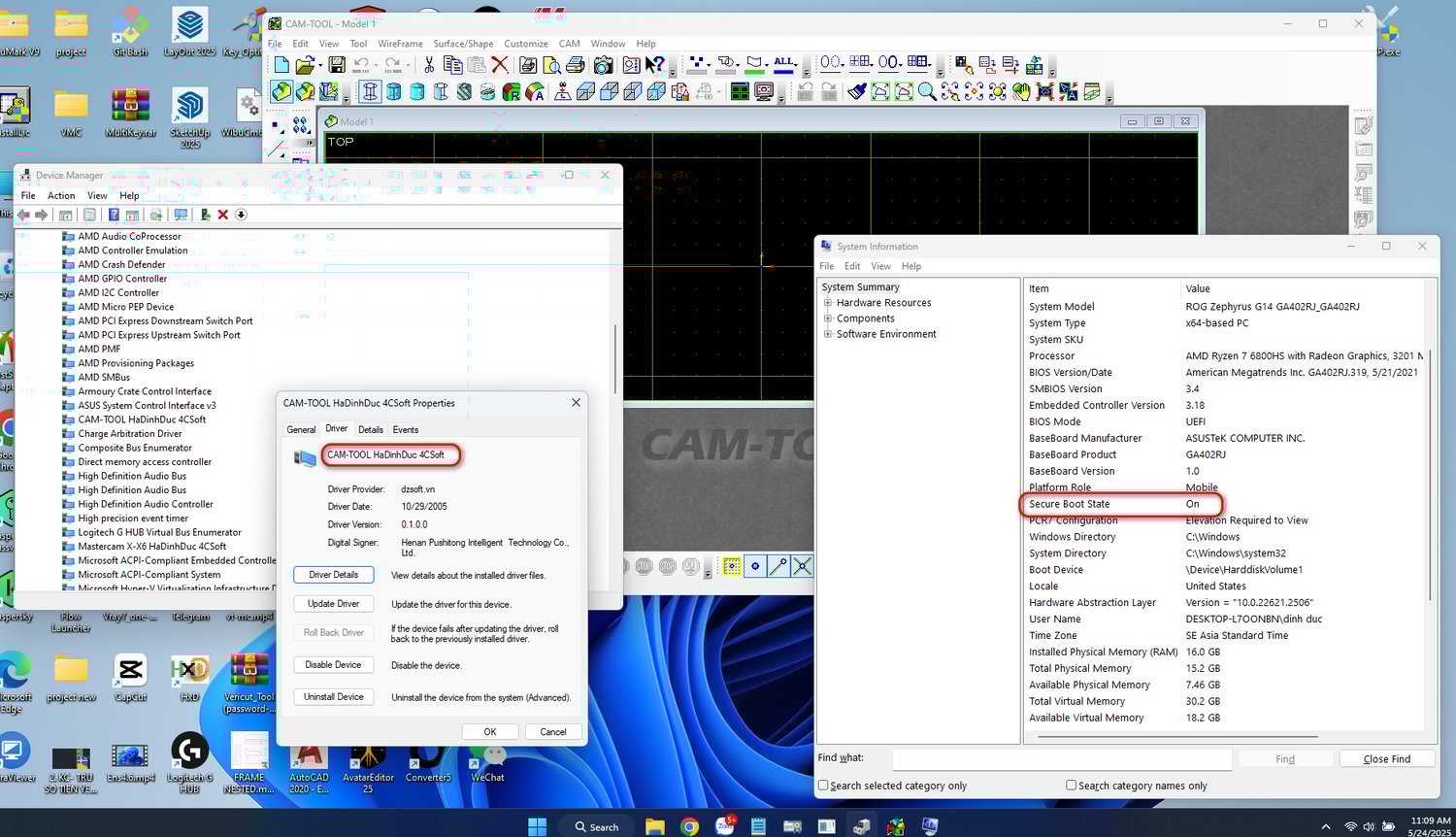Click the monitor display settings icon
1456x837 pixels.
coord(764,92)
